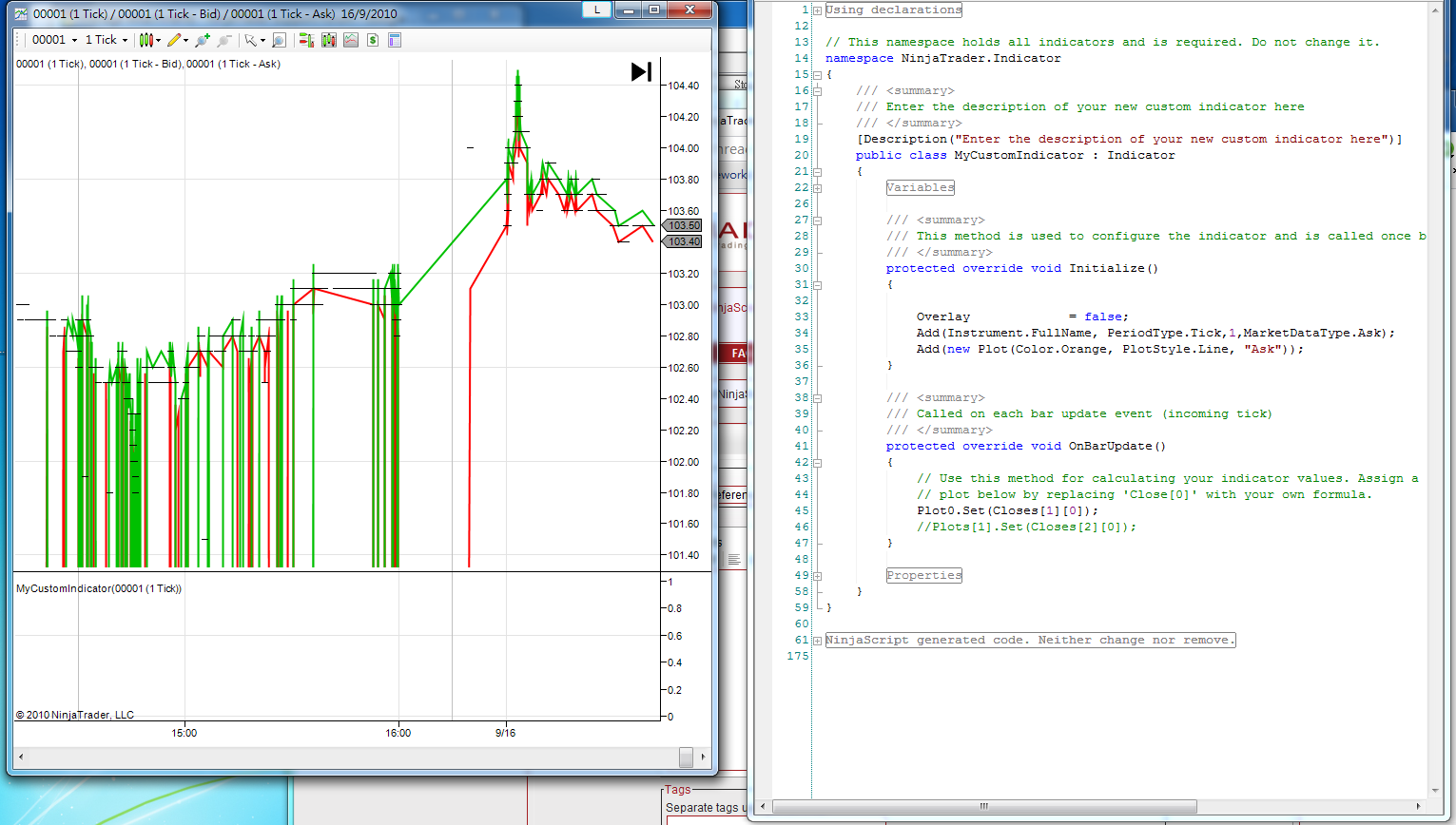
Task: Open the drawing tools dropdown arrow
Action: tap(185, 41)
